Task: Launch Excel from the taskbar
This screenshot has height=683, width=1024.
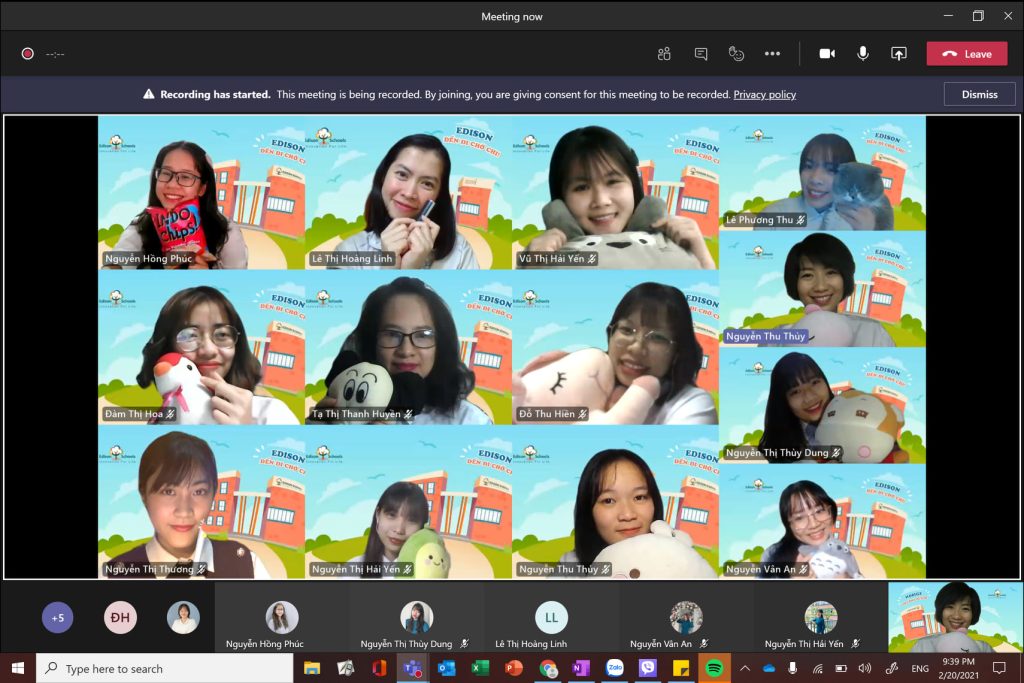Action: [x=480, y=668]
